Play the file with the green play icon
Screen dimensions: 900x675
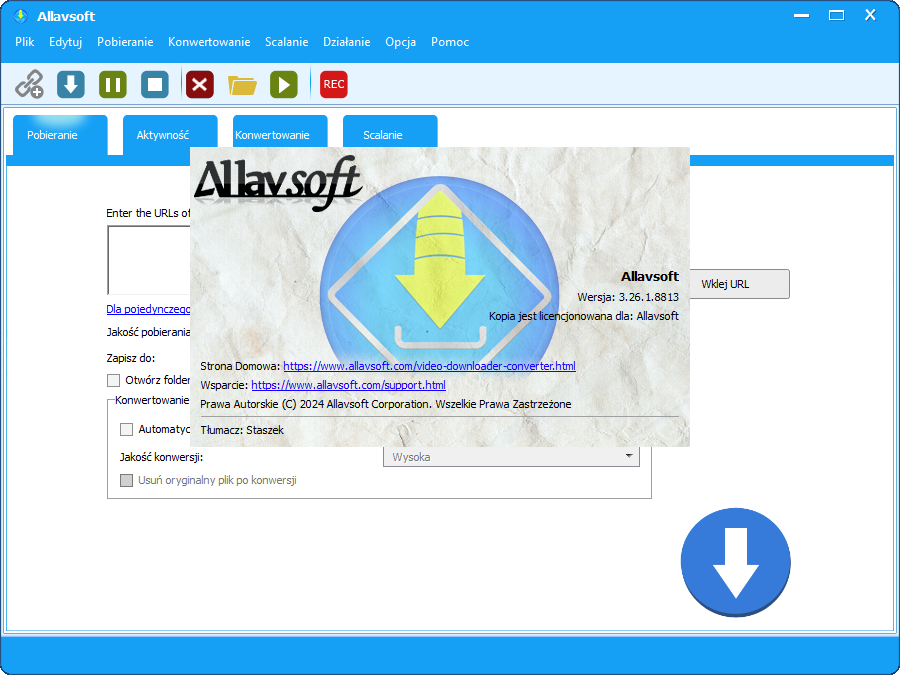tap(284, 84)
